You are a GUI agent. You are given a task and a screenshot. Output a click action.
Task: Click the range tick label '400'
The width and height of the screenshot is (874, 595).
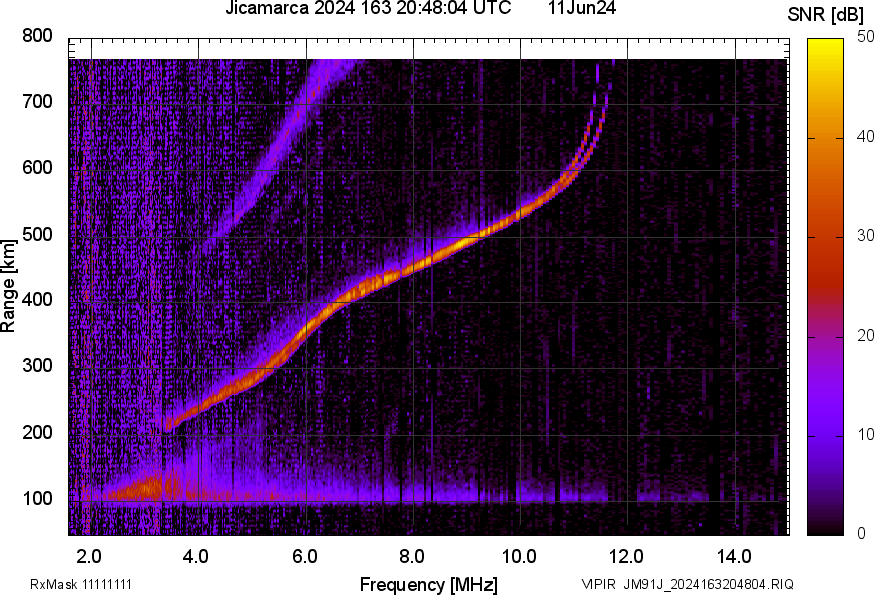pos(37,299)
